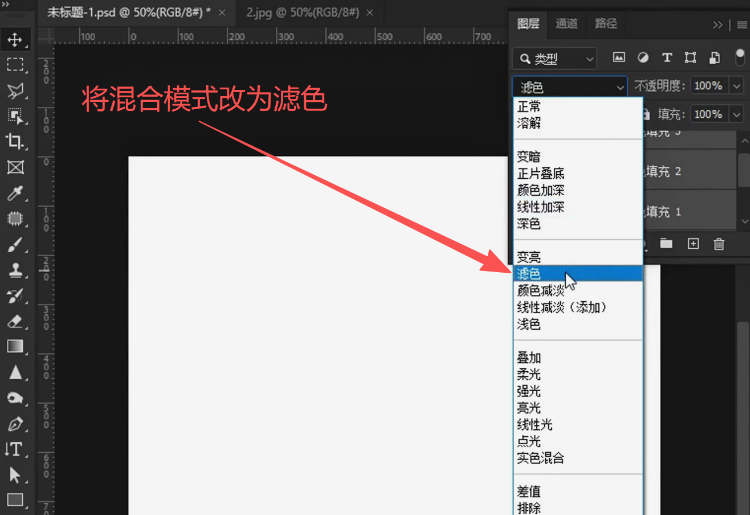Choose 实色混合 blend mode
Screen dimensions: 750x515
tap(578, 458)
